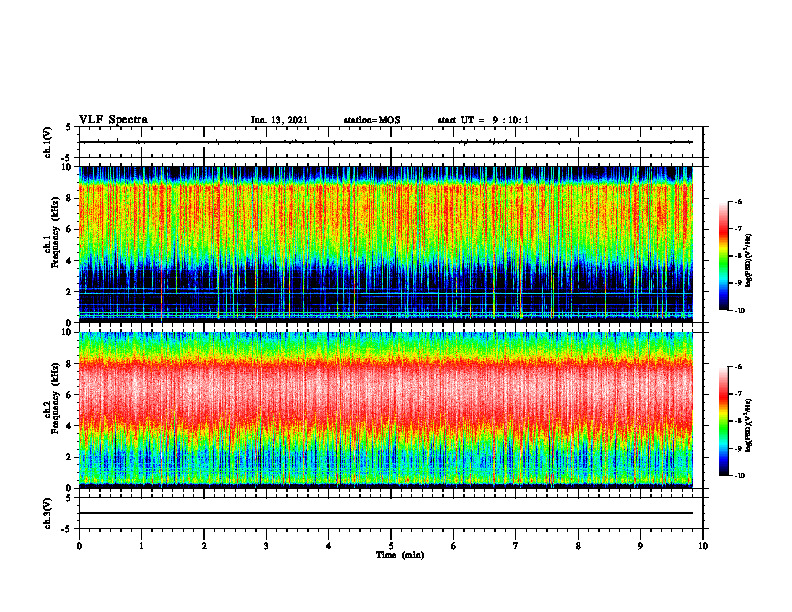Viewport: 792px width, 612px height.
Task: Click the "-10" label on ch.1 color scale
Action: pos(739,311)
